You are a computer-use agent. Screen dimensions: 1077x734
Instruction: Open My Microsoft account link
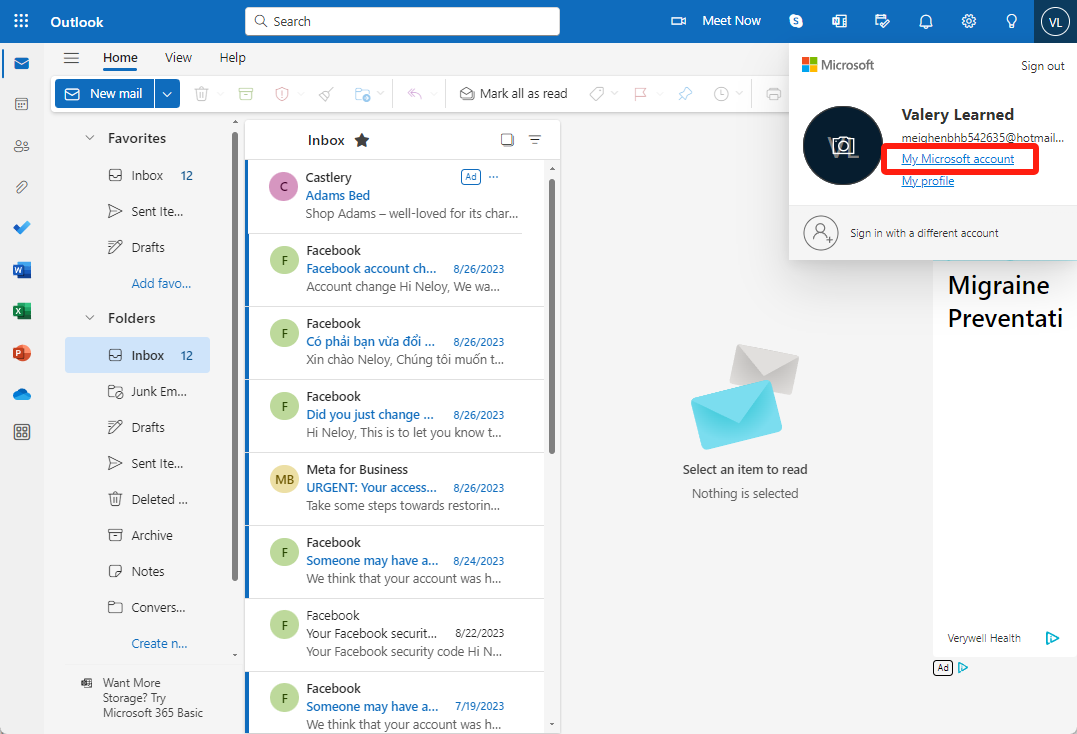coord(957,159)
